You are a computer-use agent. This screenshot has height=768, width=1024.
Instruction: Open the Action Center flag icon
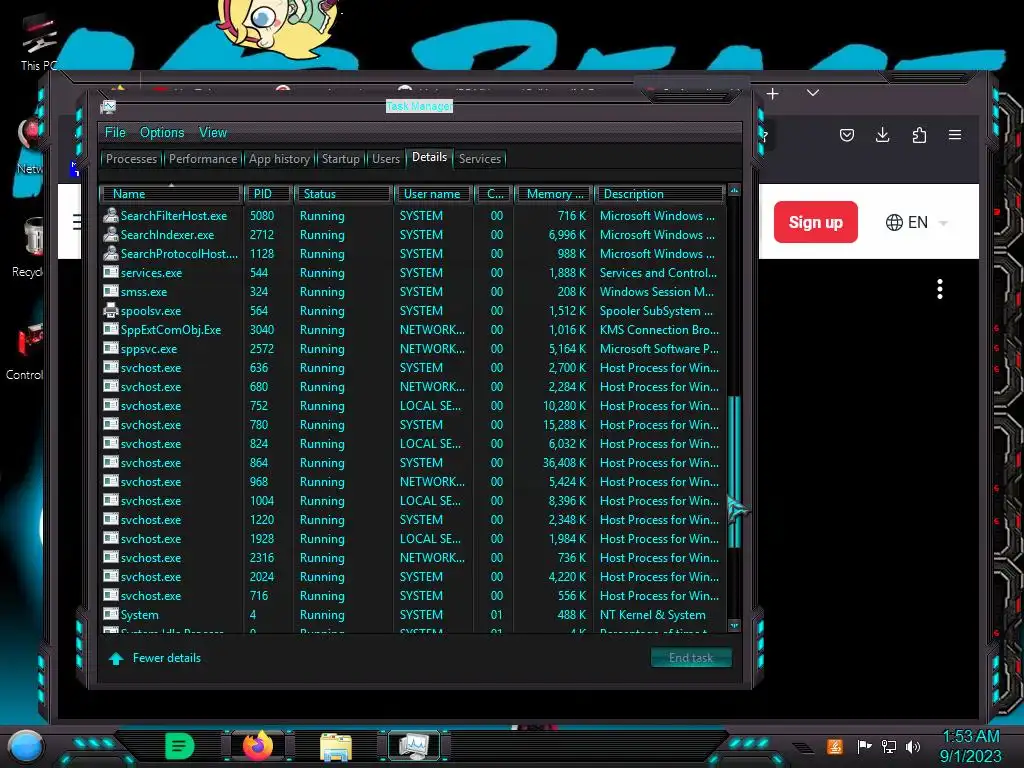pyautogui.click(x=864, y=746)
